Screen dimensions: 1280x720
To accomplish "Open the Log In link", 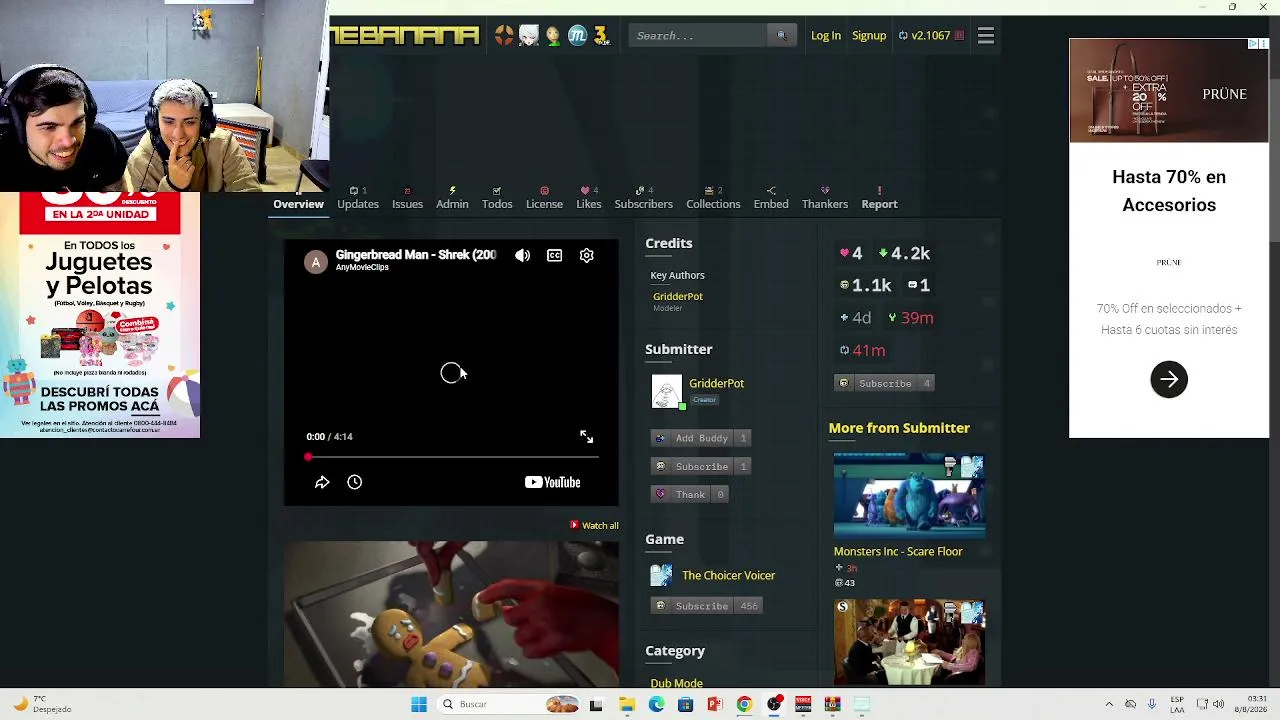I will tap(826, 36).
